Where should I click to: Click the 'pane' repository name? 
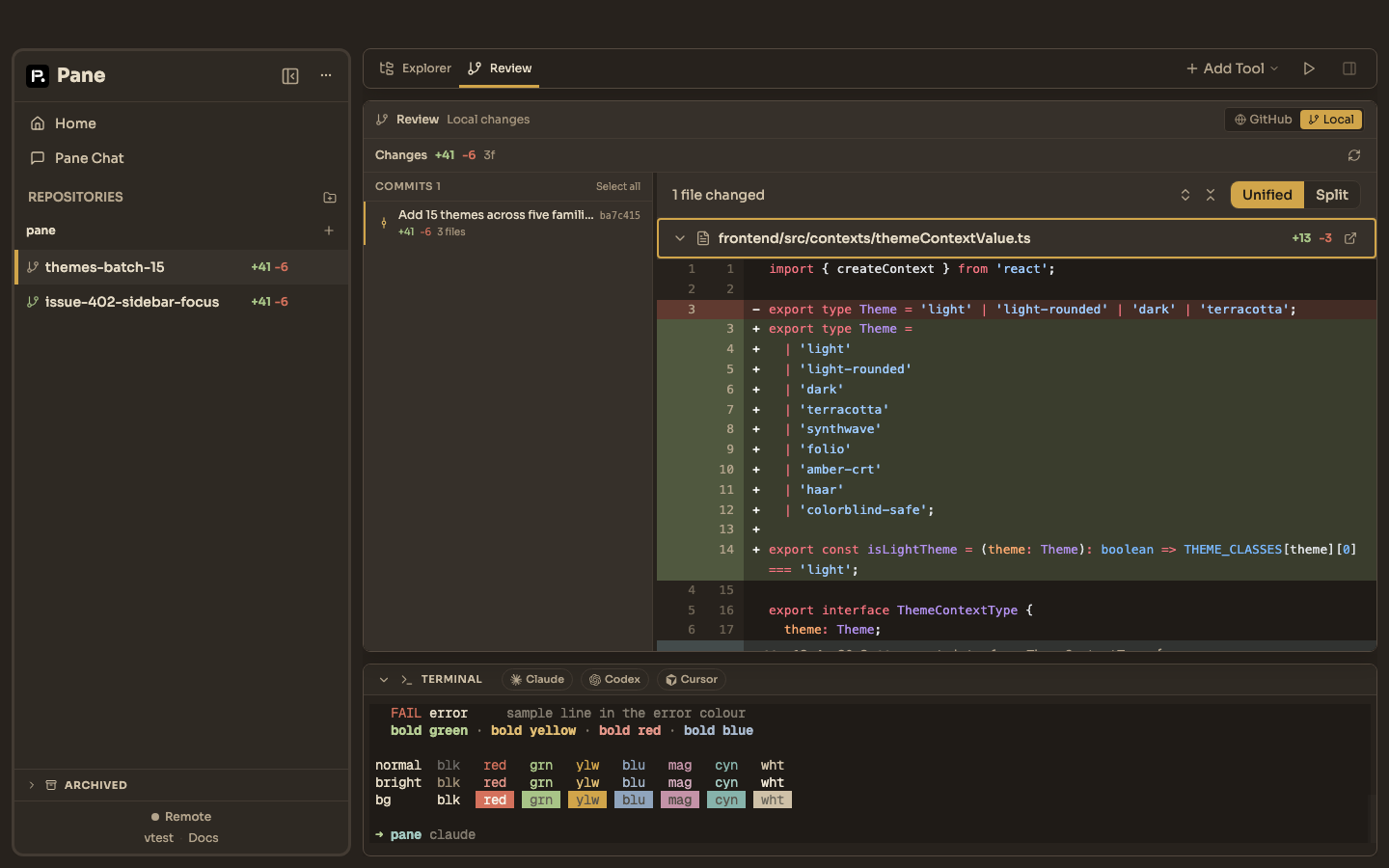41,231
